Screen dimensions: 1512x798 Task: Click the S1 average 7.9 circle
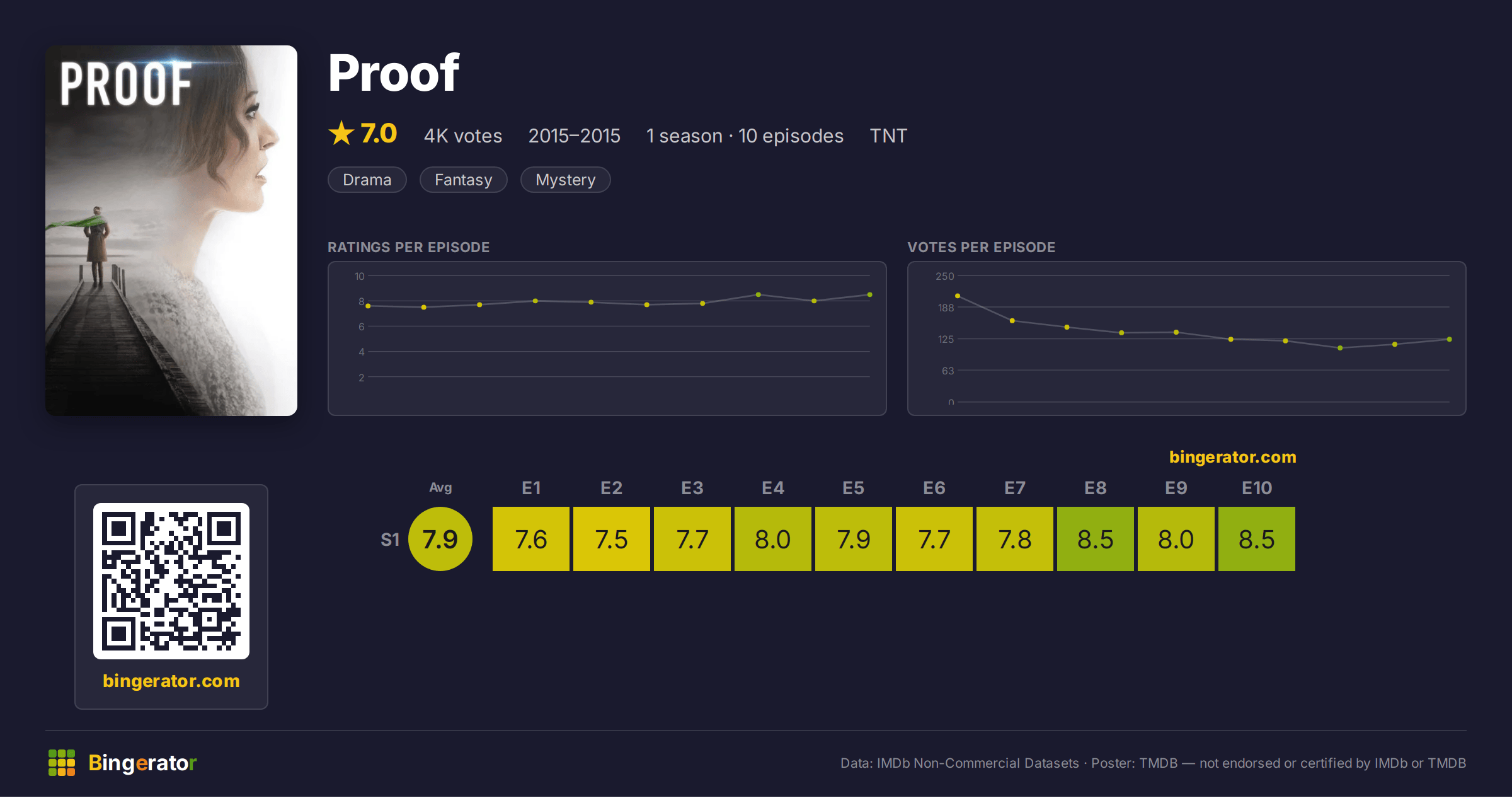[x=440, y=539]
